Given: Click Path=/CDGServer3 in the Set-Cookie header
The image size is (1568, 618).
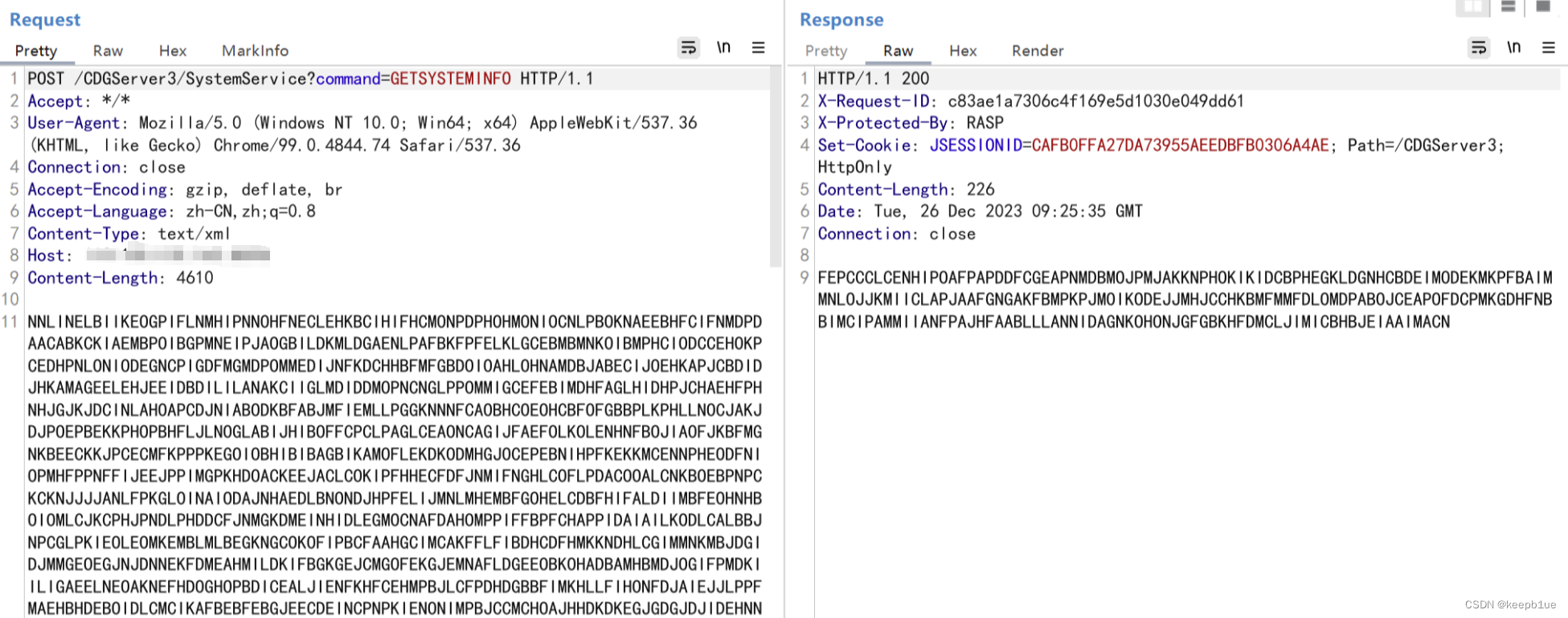Looking at the screenshot, I should click(1423, 145).
